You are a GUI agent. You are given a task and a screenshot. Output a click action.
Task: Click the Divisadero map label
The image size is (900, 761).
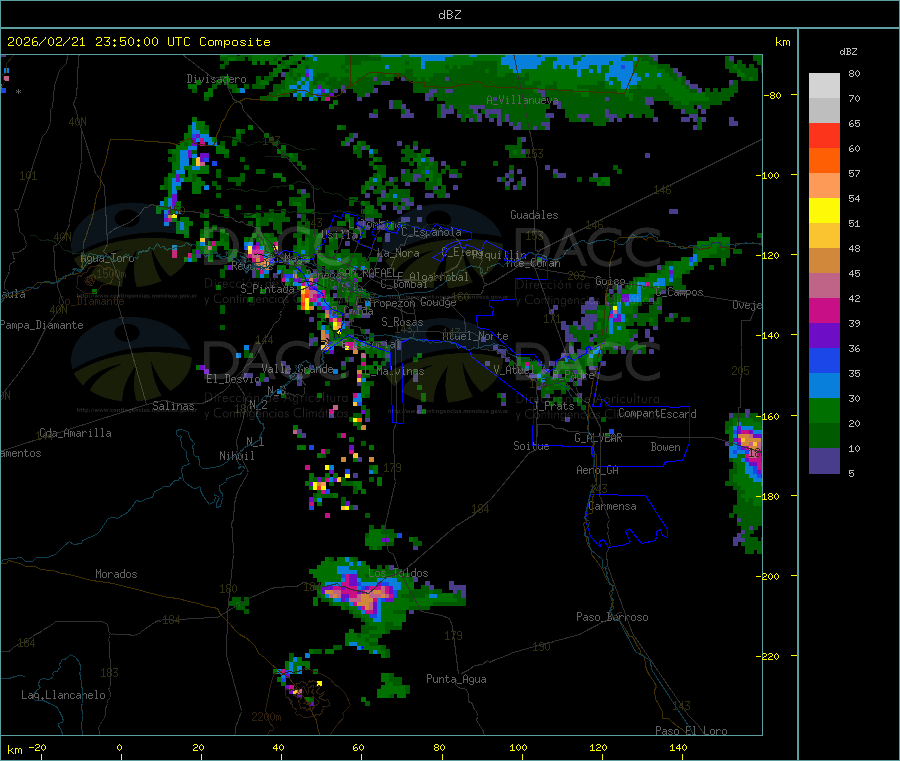[x=216, y=79]
